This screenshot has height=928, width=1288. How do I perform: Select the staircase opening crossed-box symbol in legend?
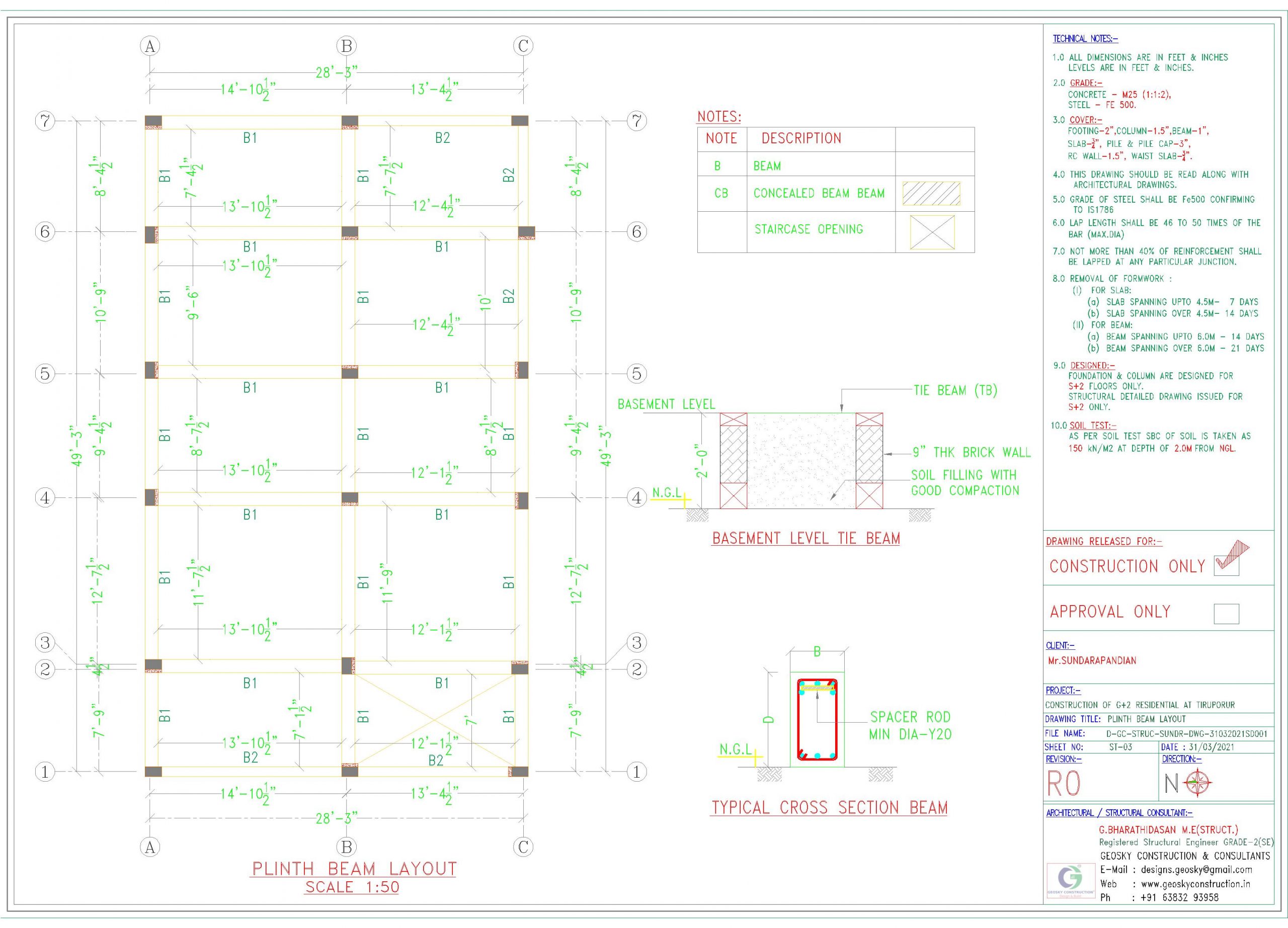click(x=932, y=232)
